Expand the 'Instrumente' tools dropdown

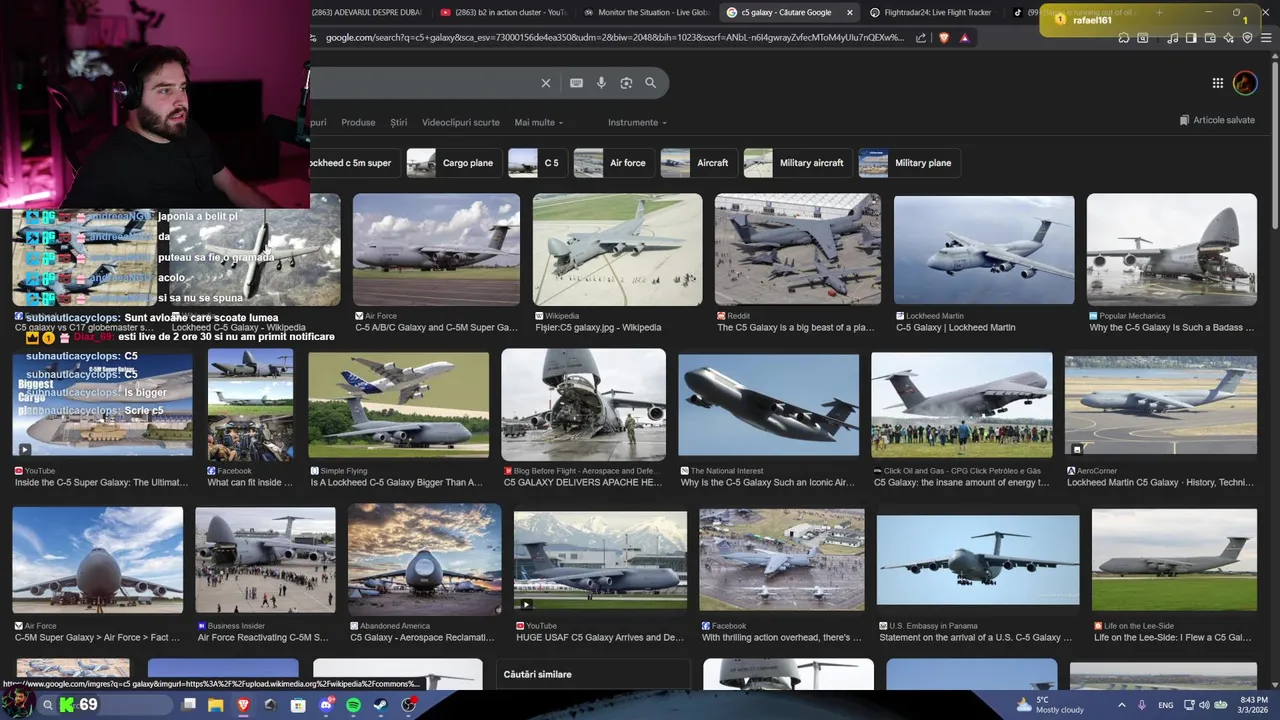coord(638,122)
